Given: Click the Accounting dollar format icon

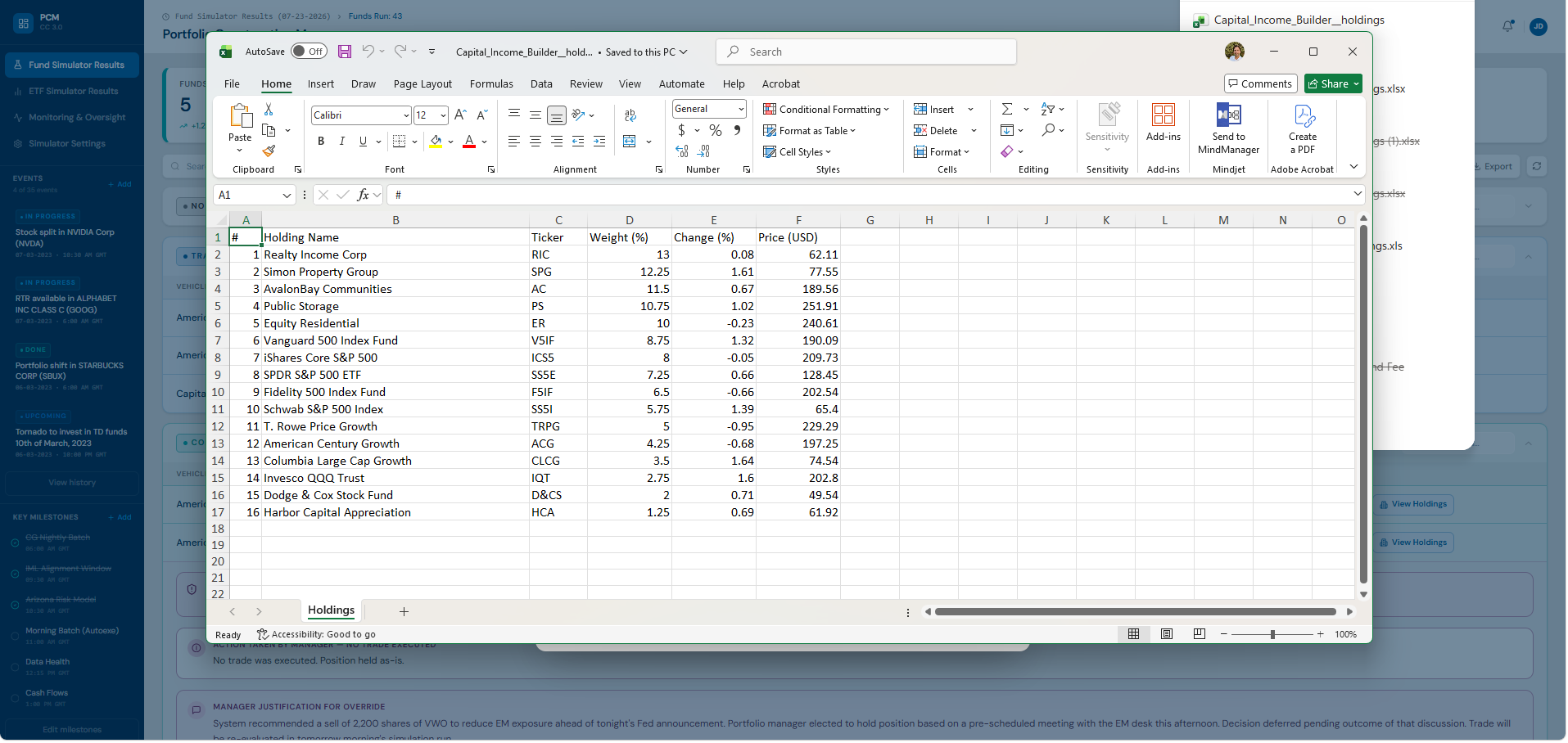Looking at the screenshot, I should pos(681,131).
